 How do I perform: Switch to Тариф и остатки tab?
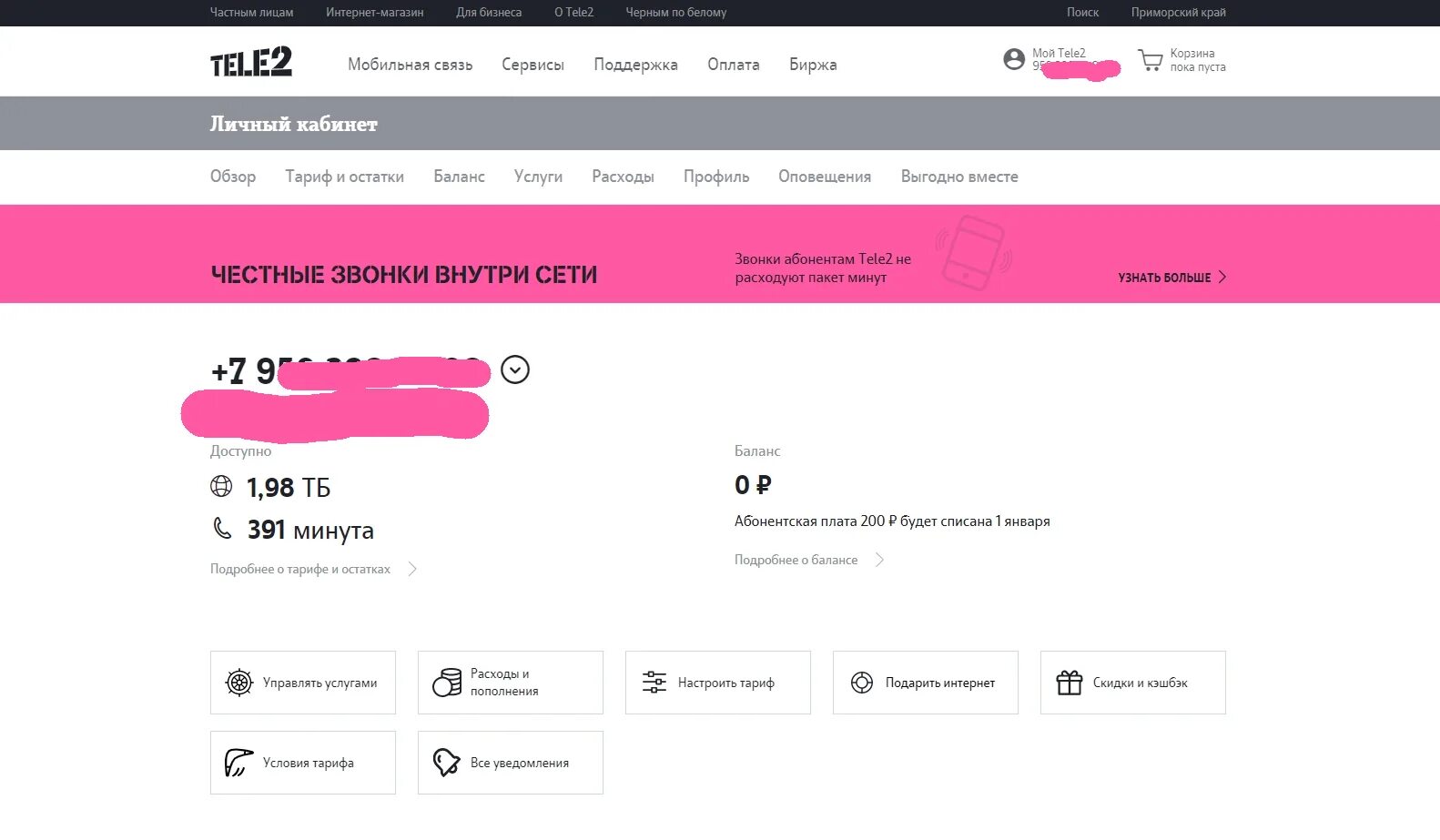tap(345, 177)
